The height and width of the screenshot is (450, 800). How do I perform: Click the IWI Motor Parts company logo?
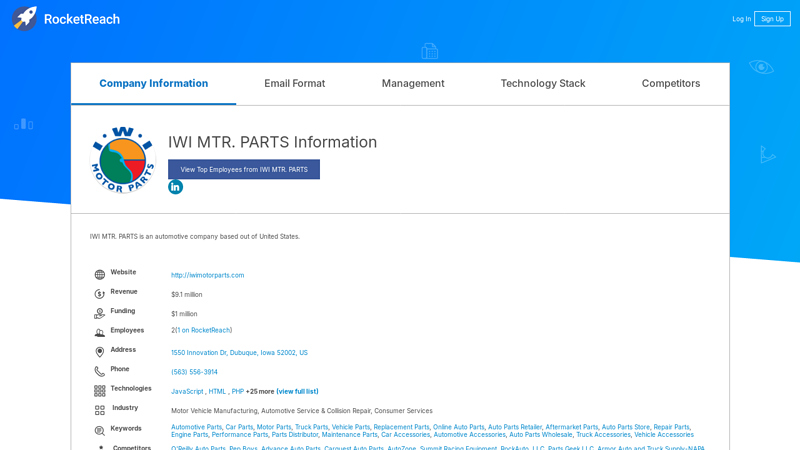[x=122, y=160]
